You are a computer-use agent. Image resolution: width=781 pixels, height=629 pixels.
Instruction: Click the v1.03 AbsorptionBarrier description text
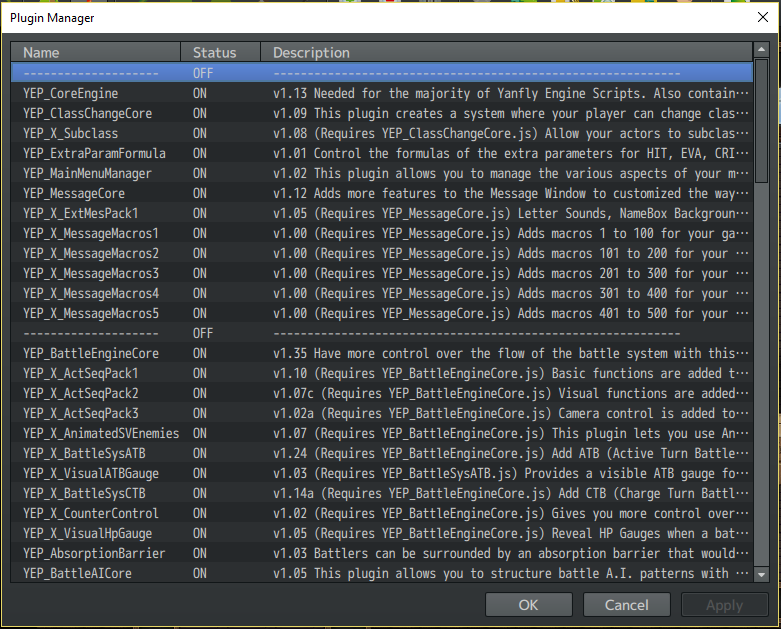click(511, 553)
